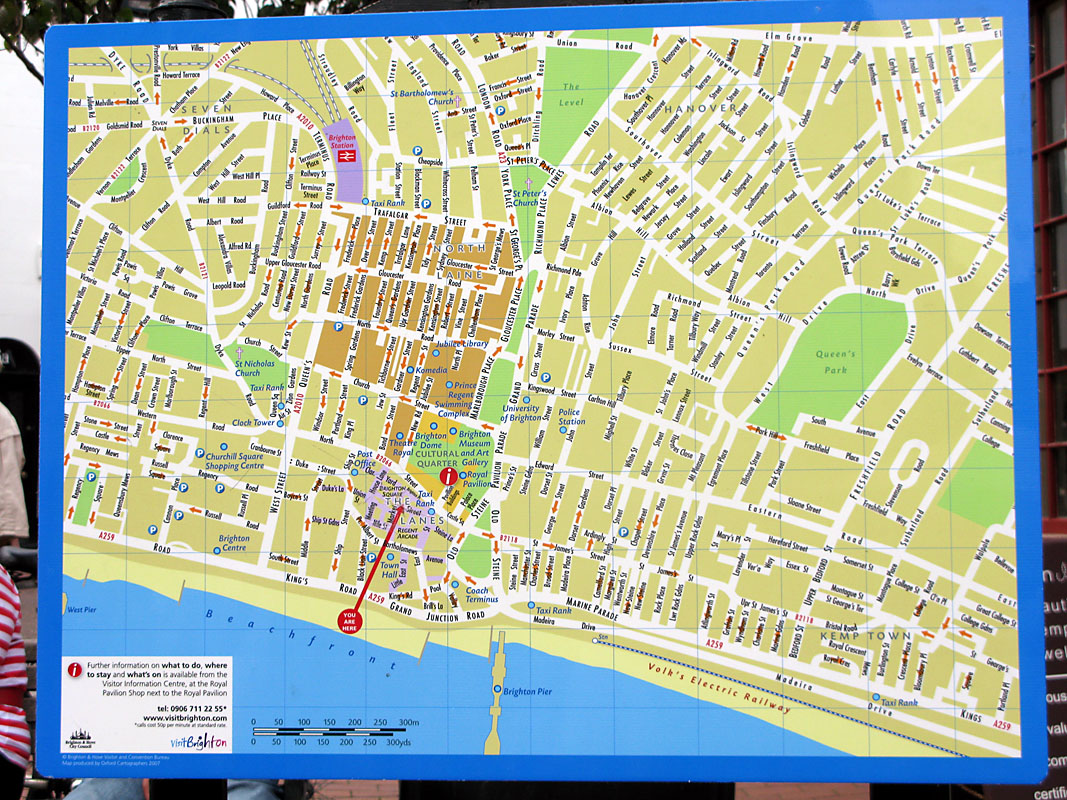Click the Brighton Pier location dot
The height and width of the screenshot is (800, 1067).
coord(497,690)
